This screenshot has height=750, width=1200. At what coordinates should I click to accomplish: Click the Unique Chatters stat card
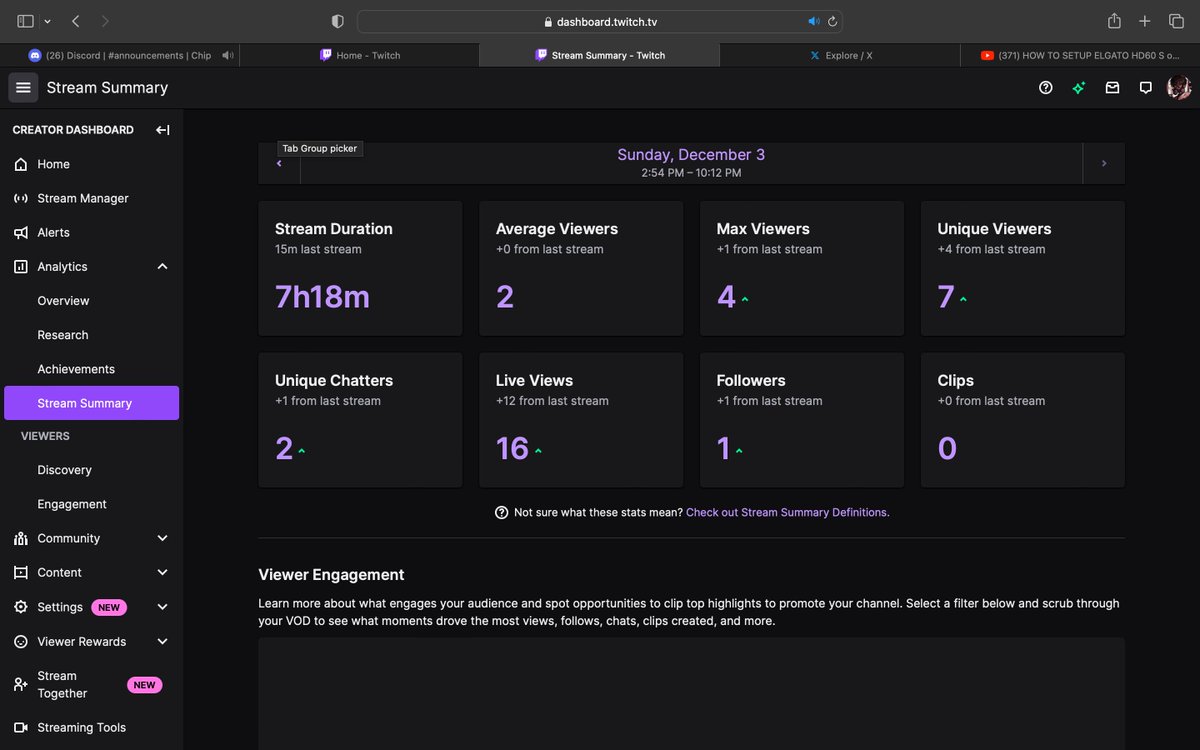click(360, 420)
